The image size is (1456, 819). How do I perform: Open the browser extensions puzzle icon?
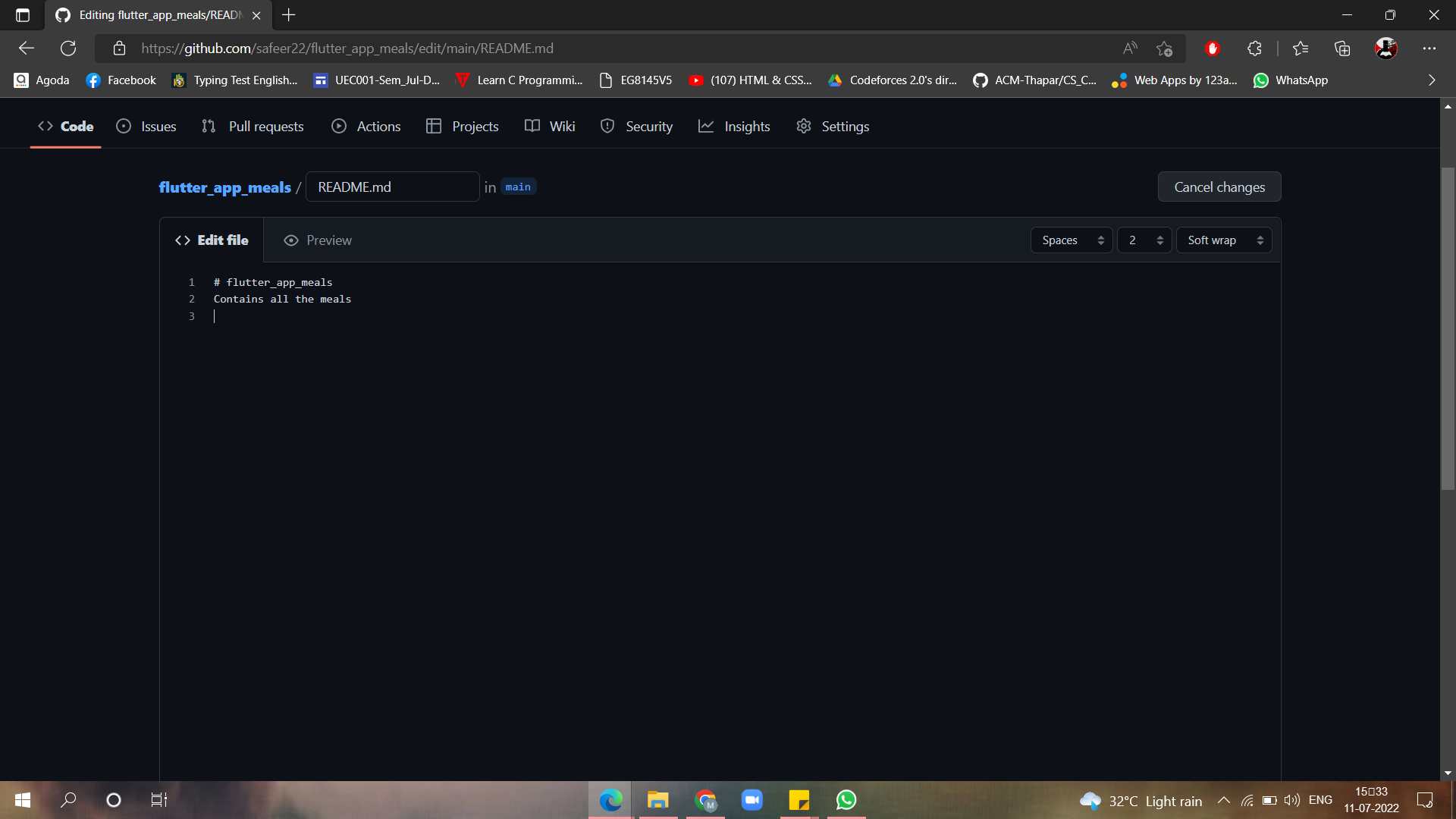pyautogui.click(x=1254, y=49)
